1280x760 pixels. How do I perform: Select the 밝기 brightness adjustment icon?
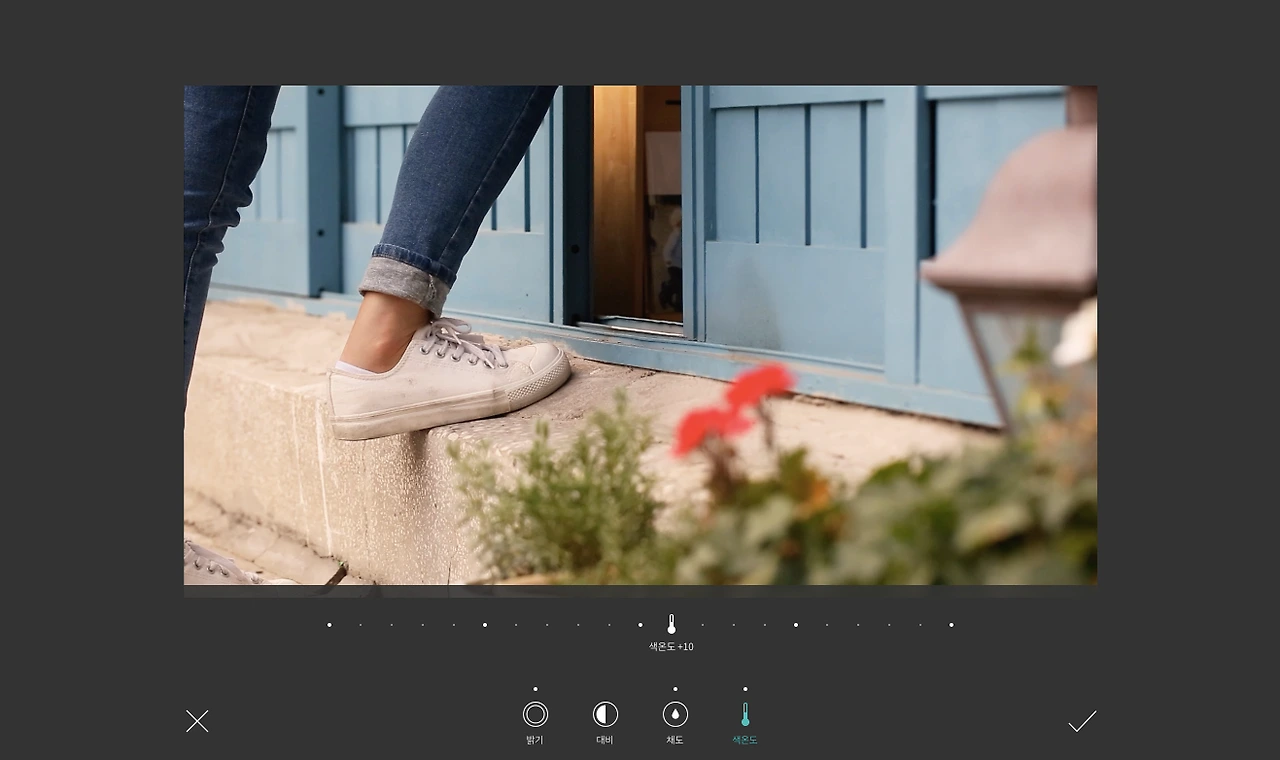(535, 714)
